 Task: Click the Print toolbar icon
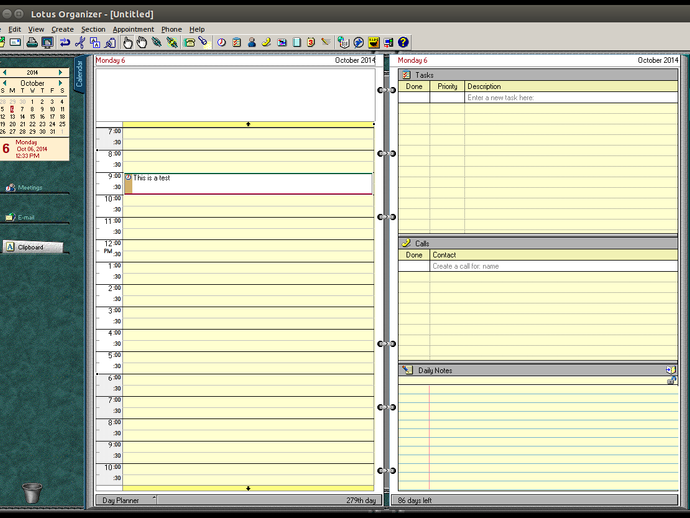click(x=32, y=42)
